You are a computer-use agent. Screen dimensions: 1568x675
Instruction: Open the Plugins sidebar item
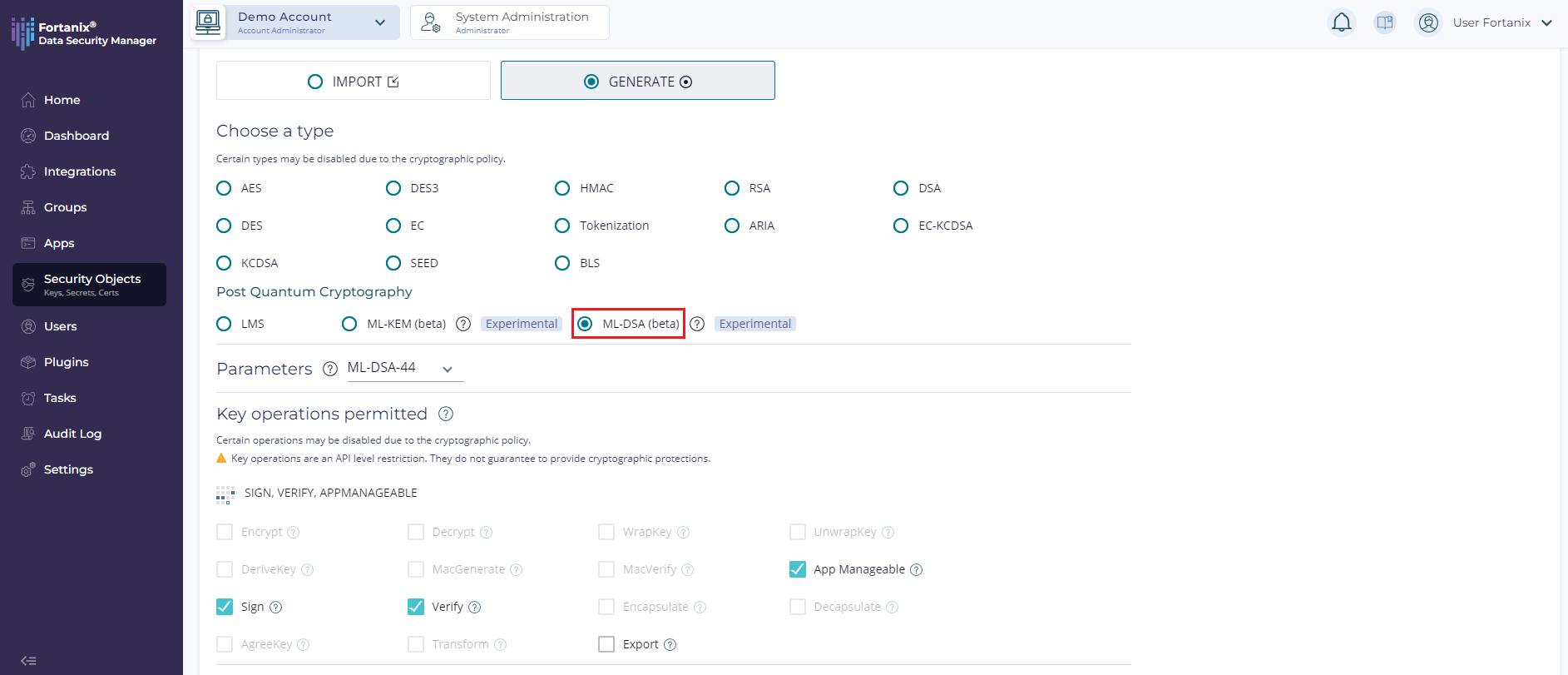[66, 362]
